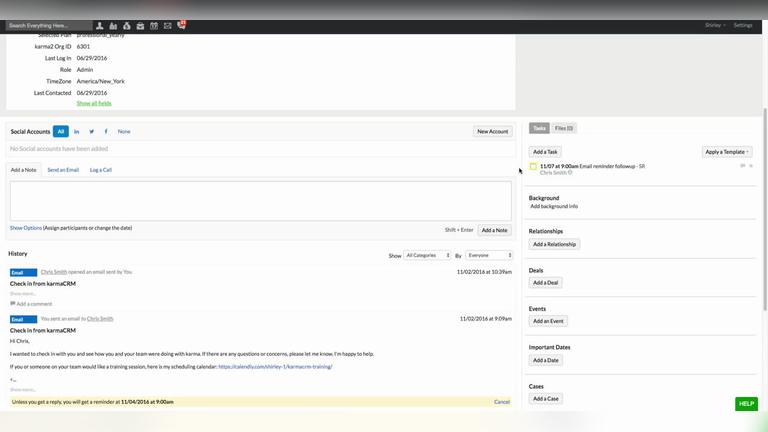This screenshot has width=768, height=432.
Task: Expand Show Options for the note
Action: 26,228
